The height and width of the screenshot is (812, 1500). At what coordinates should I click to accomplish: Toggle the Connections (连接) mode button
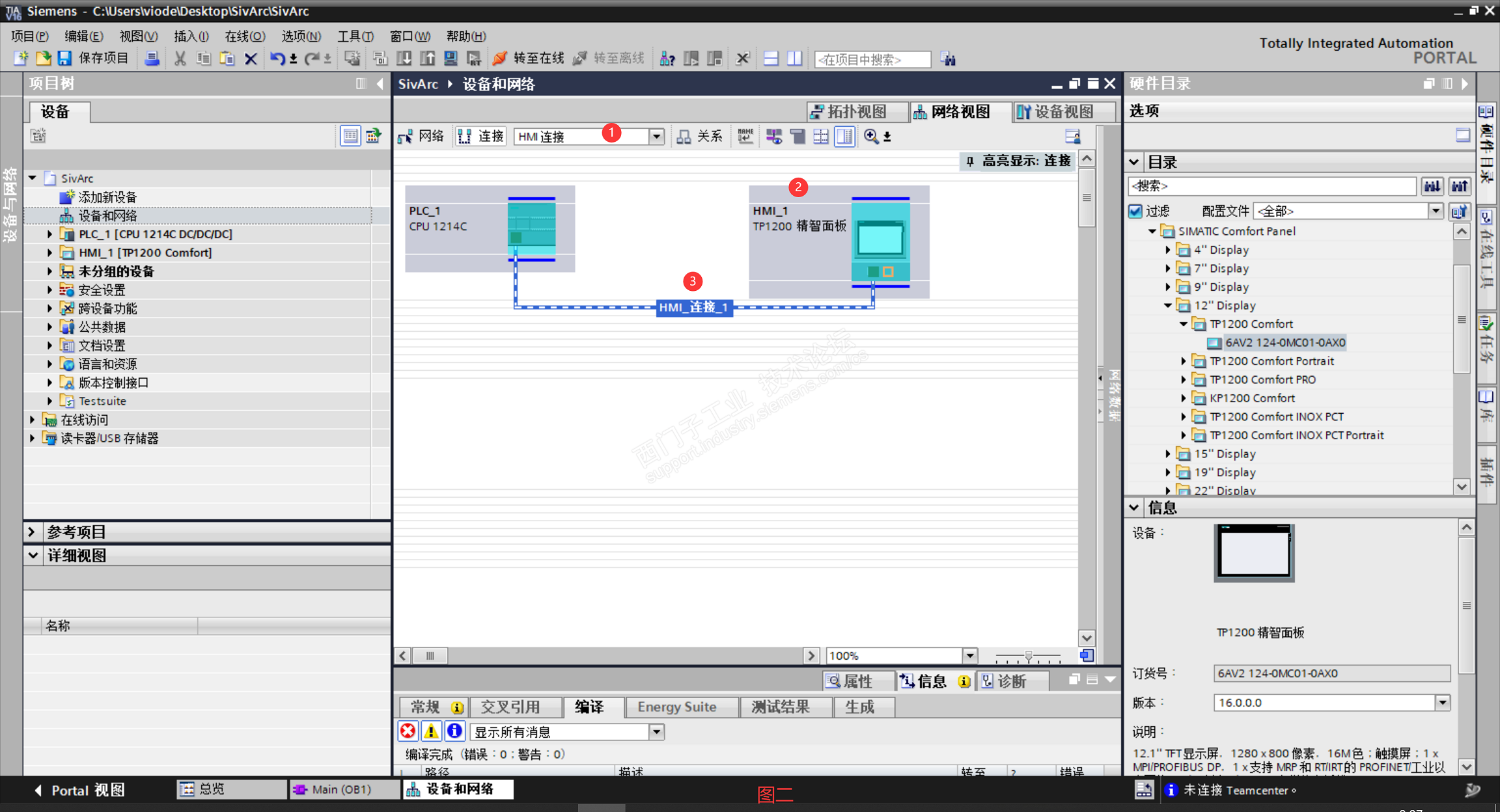(480, 136)
